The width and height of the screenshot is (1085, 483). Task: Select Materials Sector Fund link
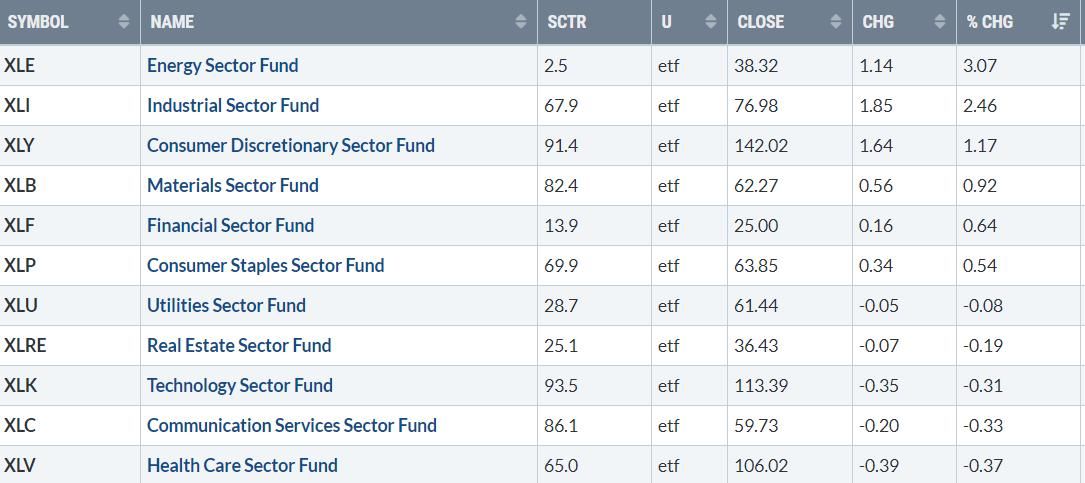pyautogui.click(x=232, y=186)
